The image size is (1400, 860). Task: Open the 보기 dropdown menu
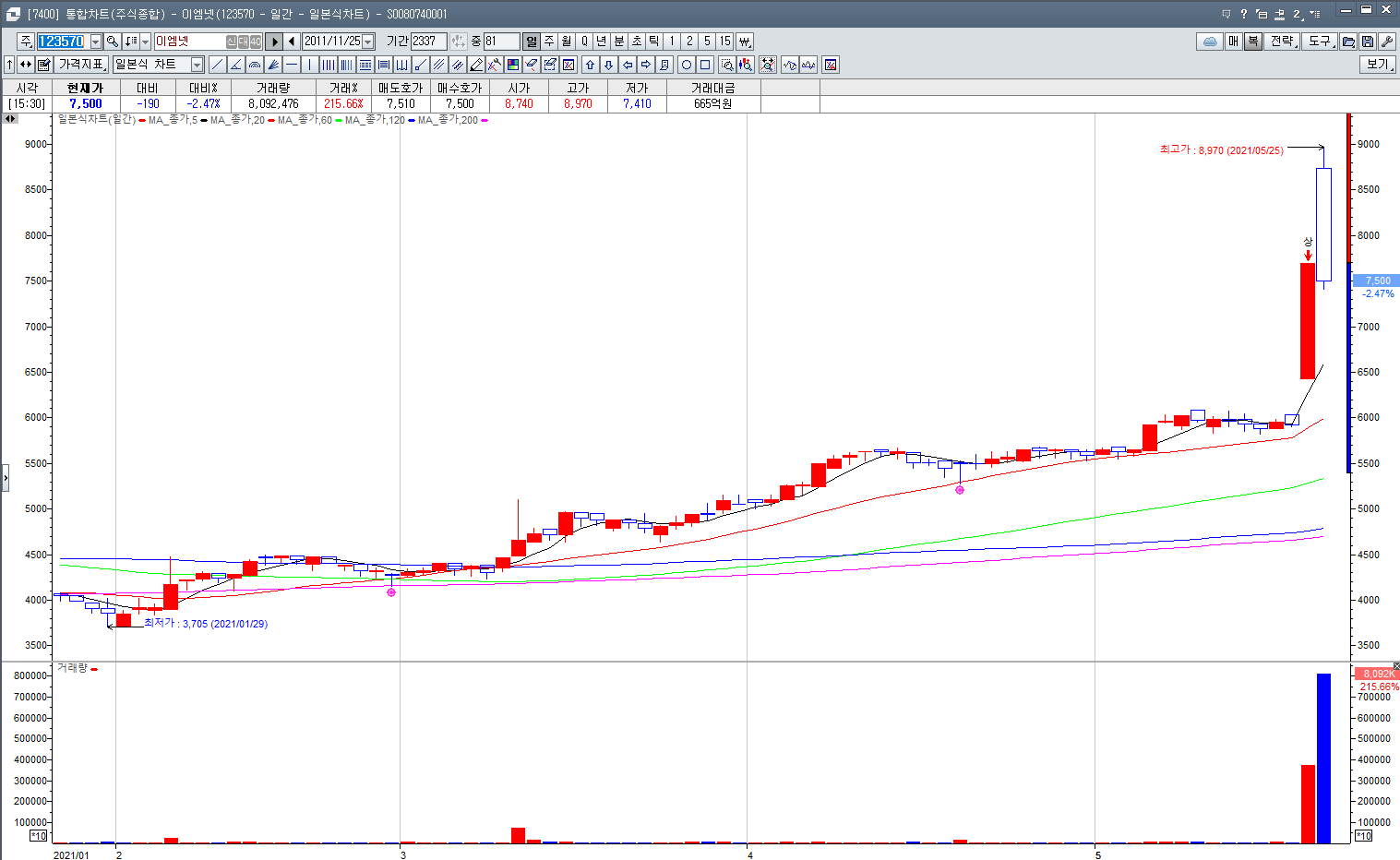tap(1378, 65)
